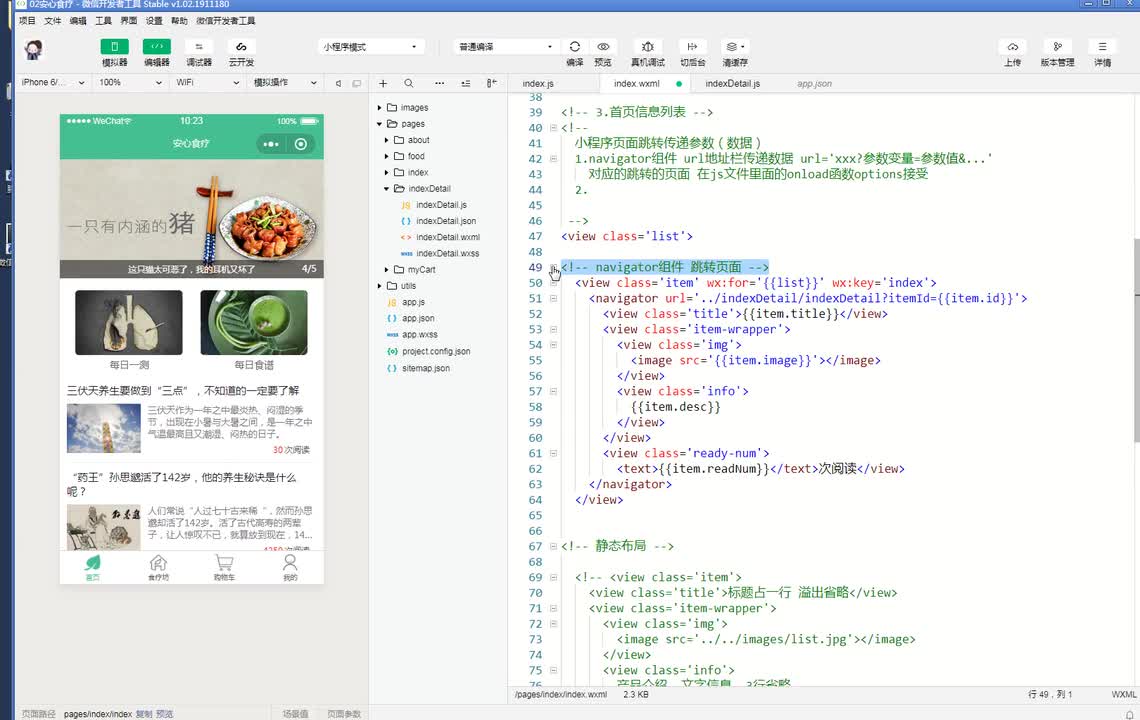Tap the 购物车 cart tab in simulator
1140x720 pixels.
pos(224,567)
